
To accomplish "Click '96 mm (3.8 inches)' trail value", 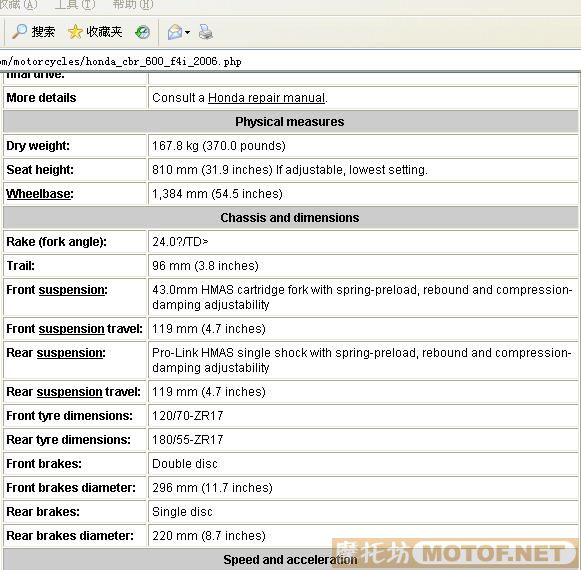I will click(x=205, y=266).
